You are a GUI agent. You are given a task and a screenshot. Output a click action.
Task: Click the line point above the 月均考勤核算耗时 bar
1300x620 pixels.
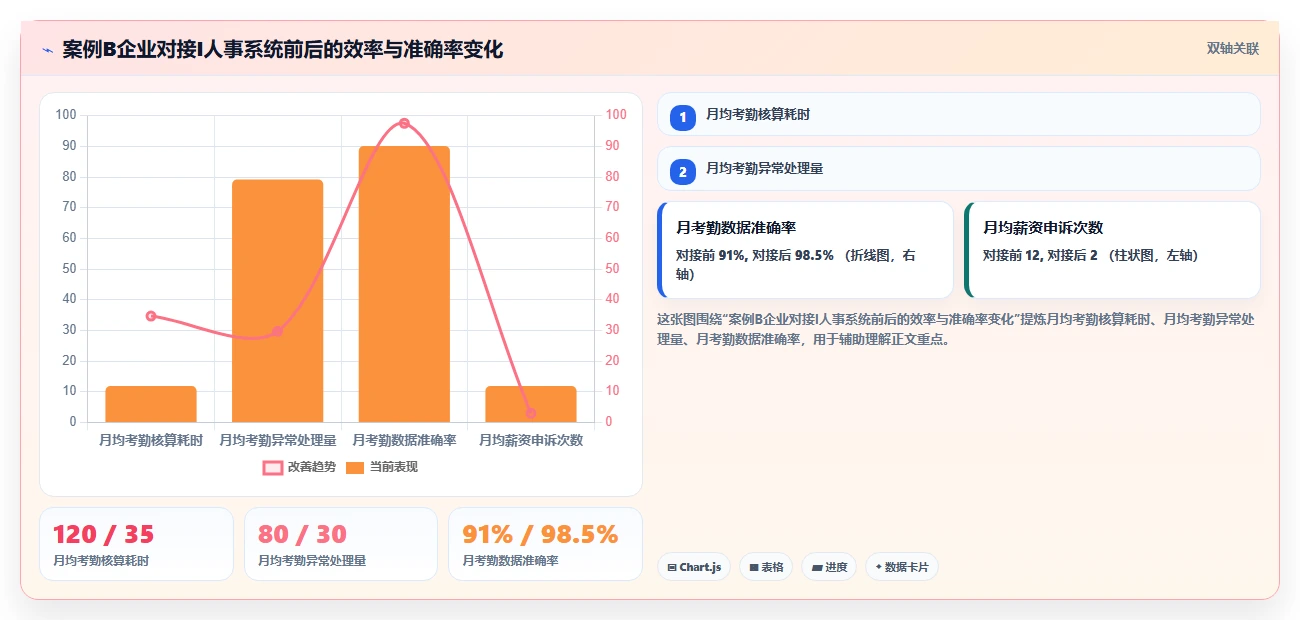tap(151, 315)
